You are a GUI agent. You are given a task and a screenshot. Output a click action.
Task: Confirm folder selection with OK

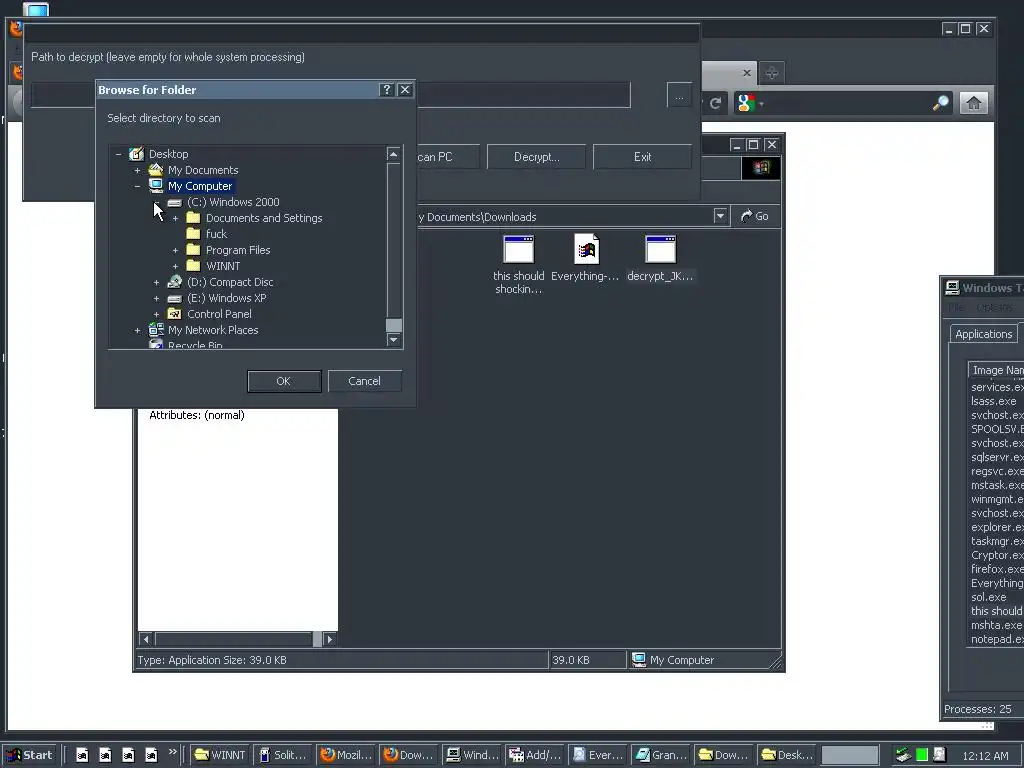[x=284, y=381]
